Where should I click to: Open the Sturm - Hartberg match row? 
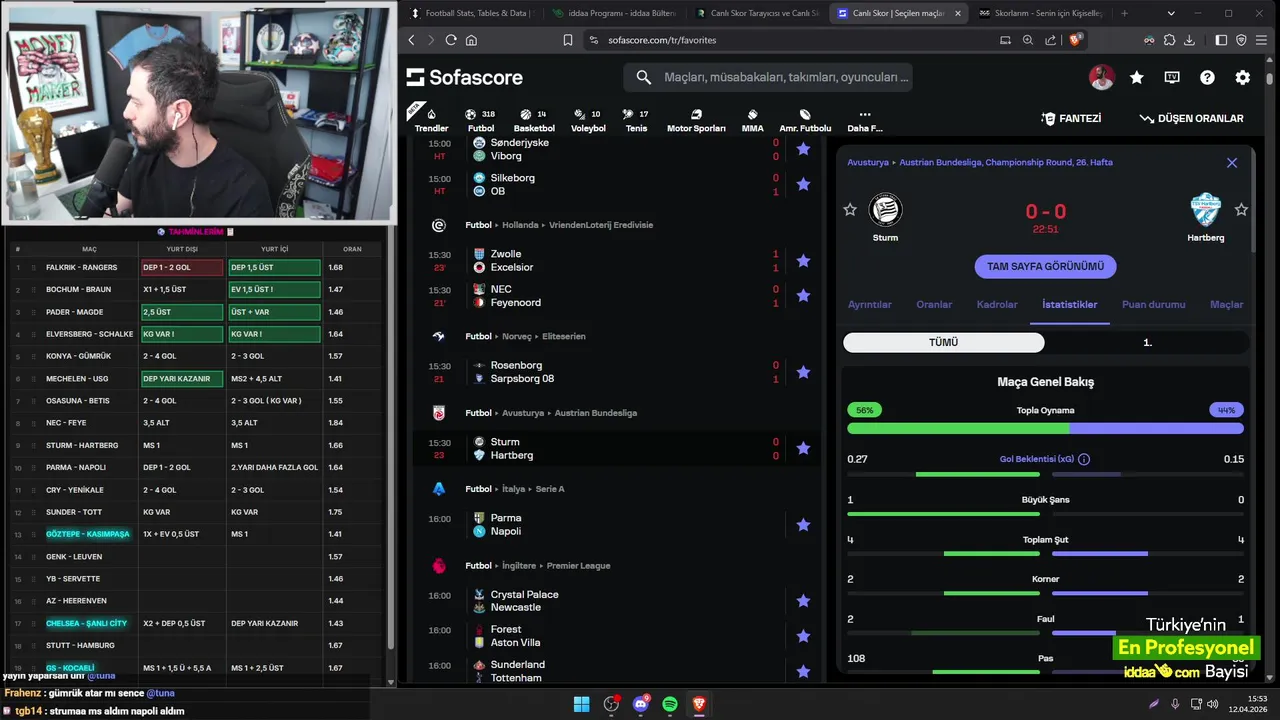tap(616, 449)
